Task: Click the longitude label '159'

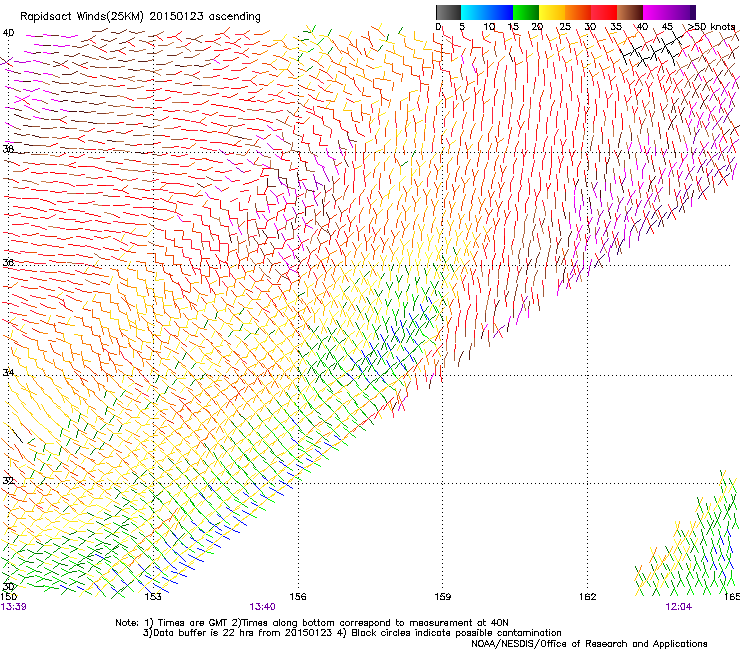Action: [x=442, y=597]
